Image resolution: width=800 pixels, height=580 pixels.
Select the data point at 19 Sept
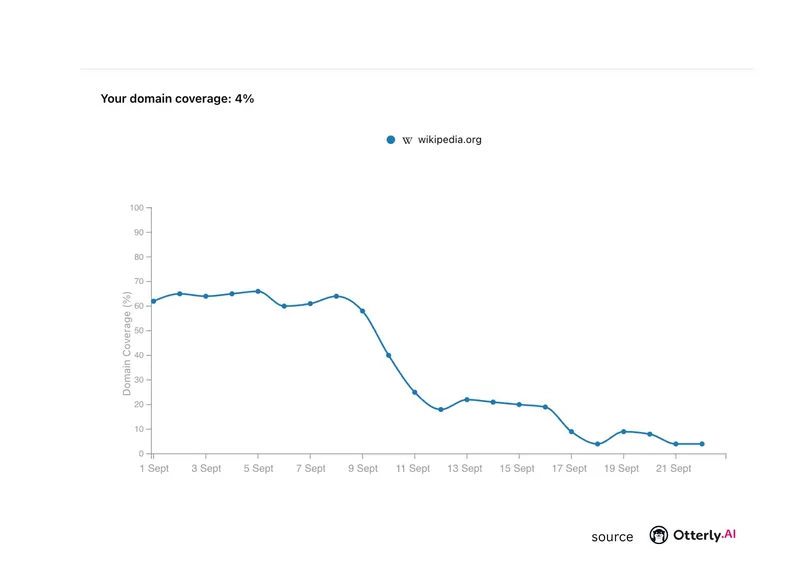click(x=623, y=431)
